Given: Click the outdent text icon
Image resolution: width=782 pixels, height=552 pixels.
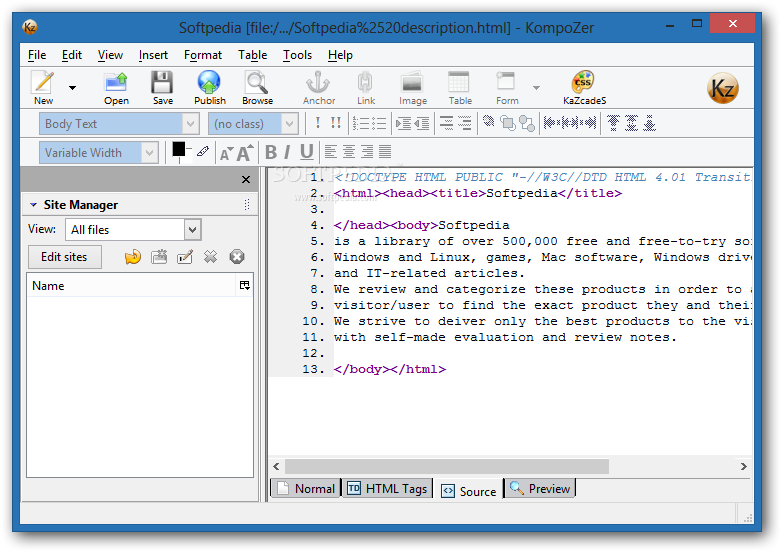Looking at the screenshot, I should coord(422,123).
